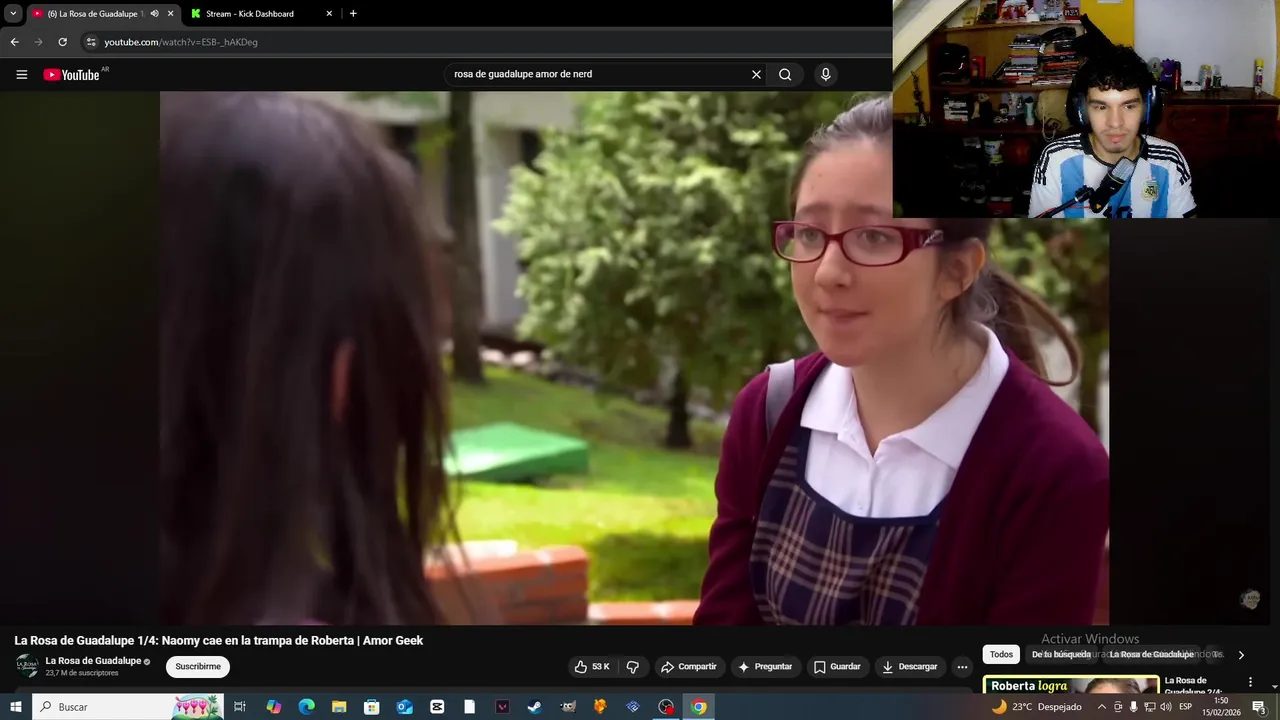The width and height of the screenshot is (1280, 720).
Task: Click the Descargar button
Action: click(910, 667)
